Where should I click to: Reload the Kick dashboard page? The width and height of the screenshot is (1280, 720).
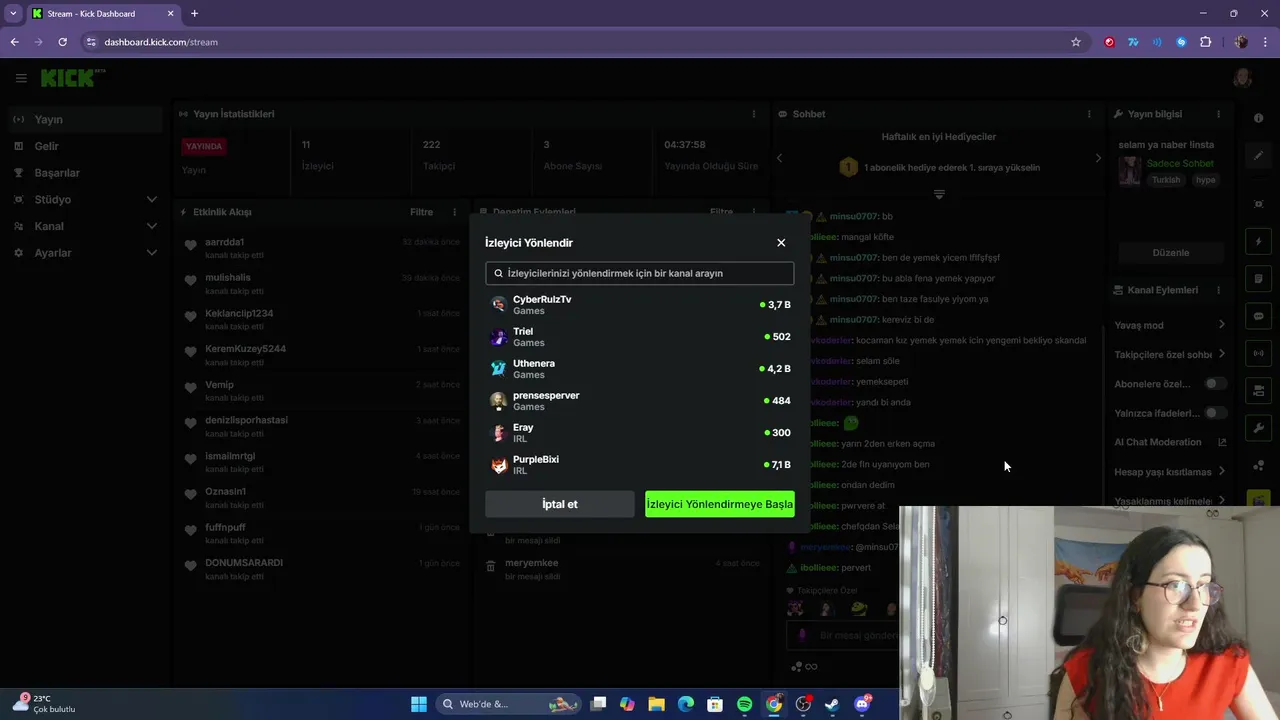(62, 42)
